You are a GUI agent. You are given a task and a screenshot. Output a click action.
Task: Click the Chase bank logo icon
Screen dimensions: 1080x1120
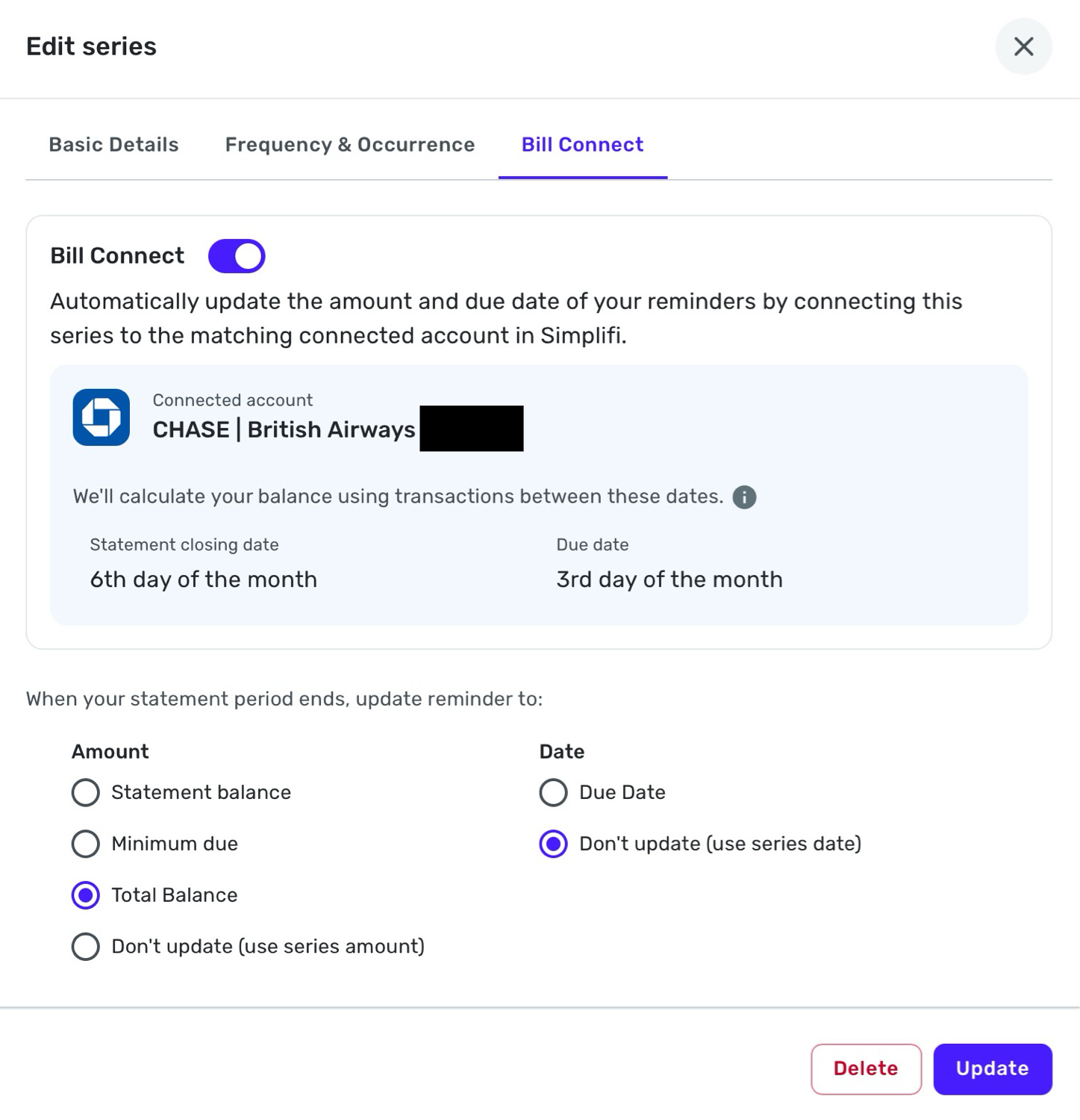click(x=102, y=417)
